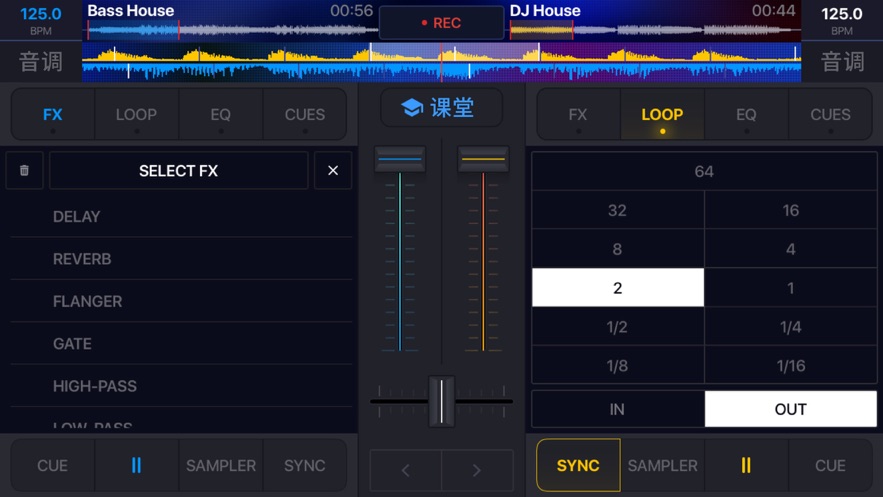Enable SYNC on the left deck
Screen dimensions: 883x497
pyautogui.click(x=305, y=465)
